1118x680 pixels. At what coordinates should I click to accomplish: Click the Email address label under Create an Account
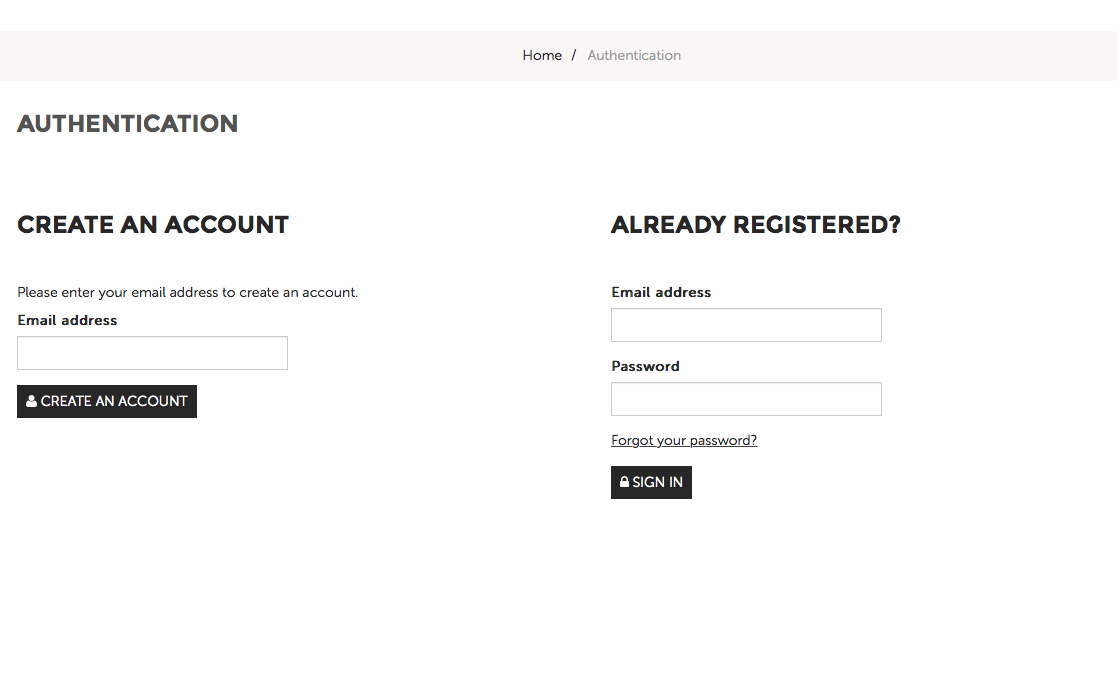tap(67, 320)
